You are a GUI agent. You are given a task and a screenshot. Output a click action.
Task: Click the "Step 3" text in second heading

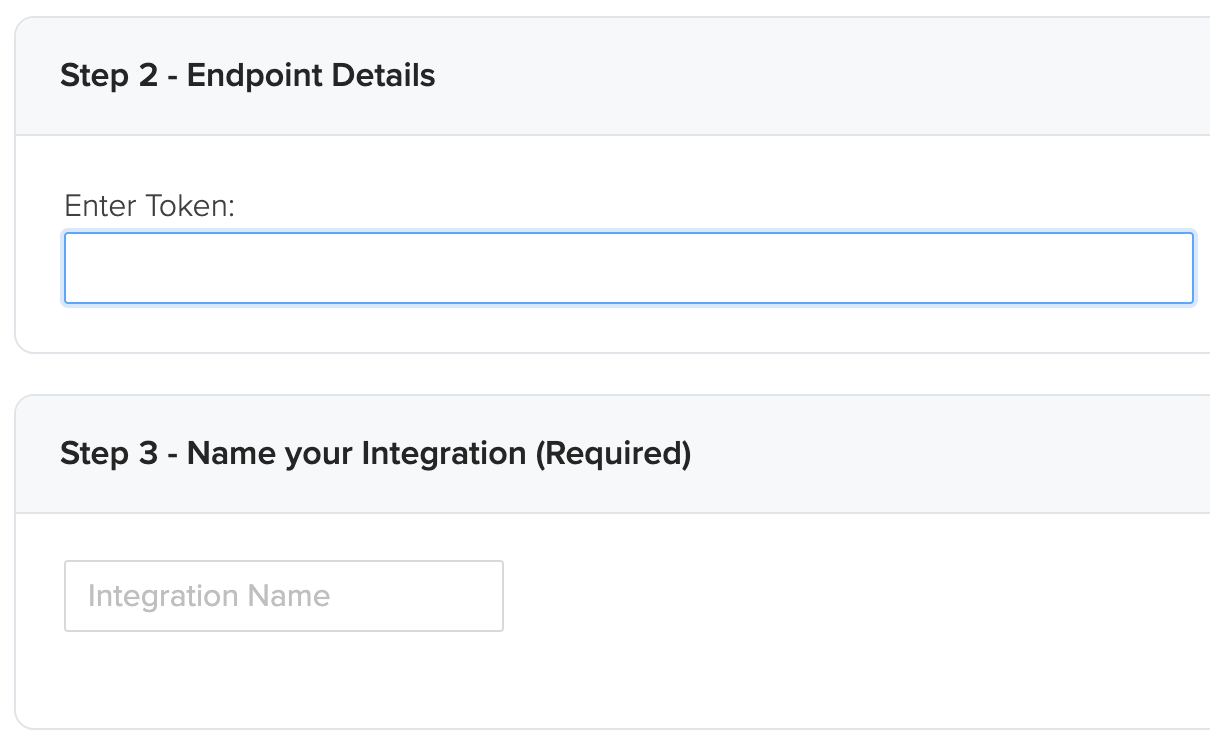(109, 454)
